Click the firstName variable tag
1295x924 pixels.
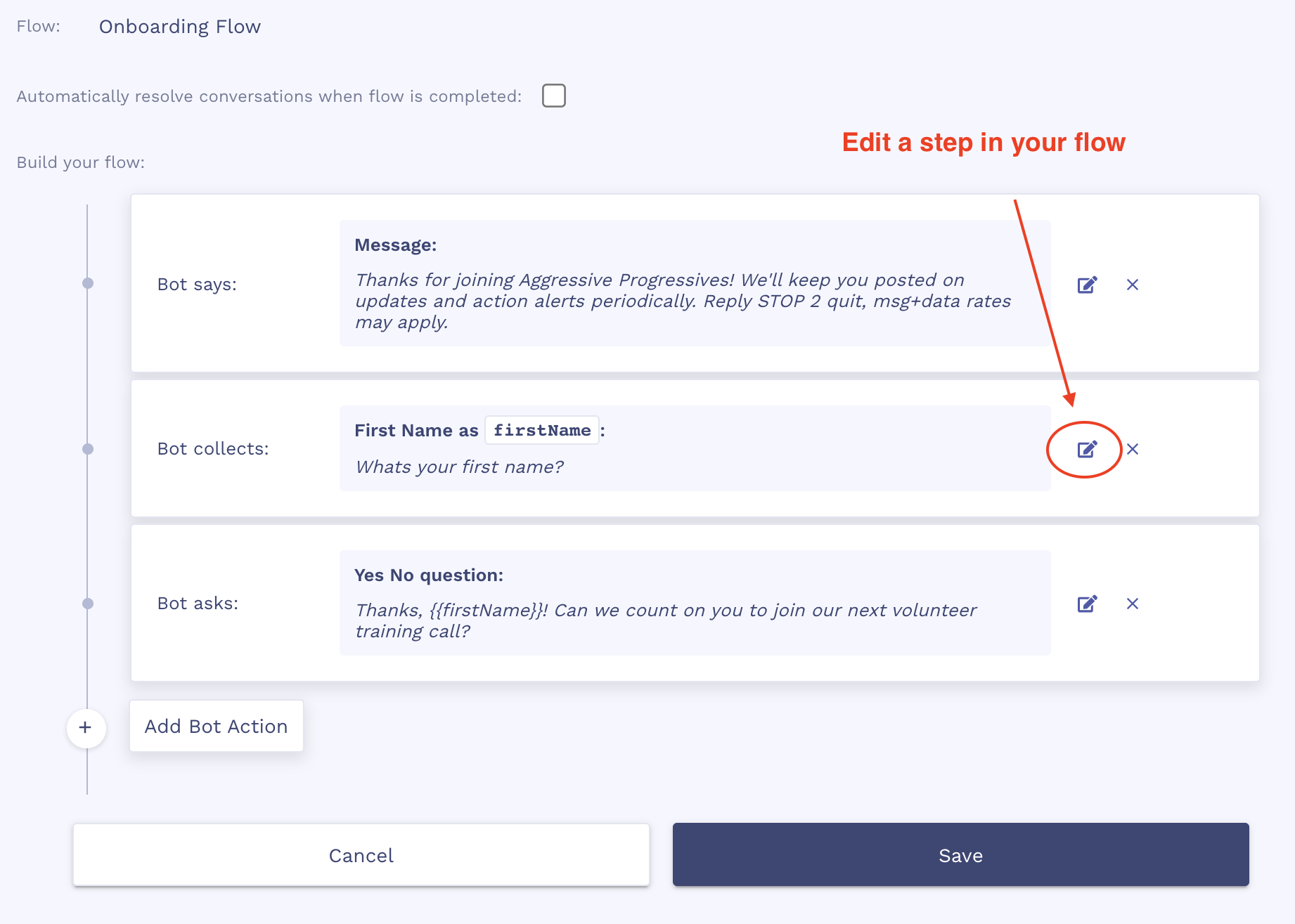(x=542, y=430)
